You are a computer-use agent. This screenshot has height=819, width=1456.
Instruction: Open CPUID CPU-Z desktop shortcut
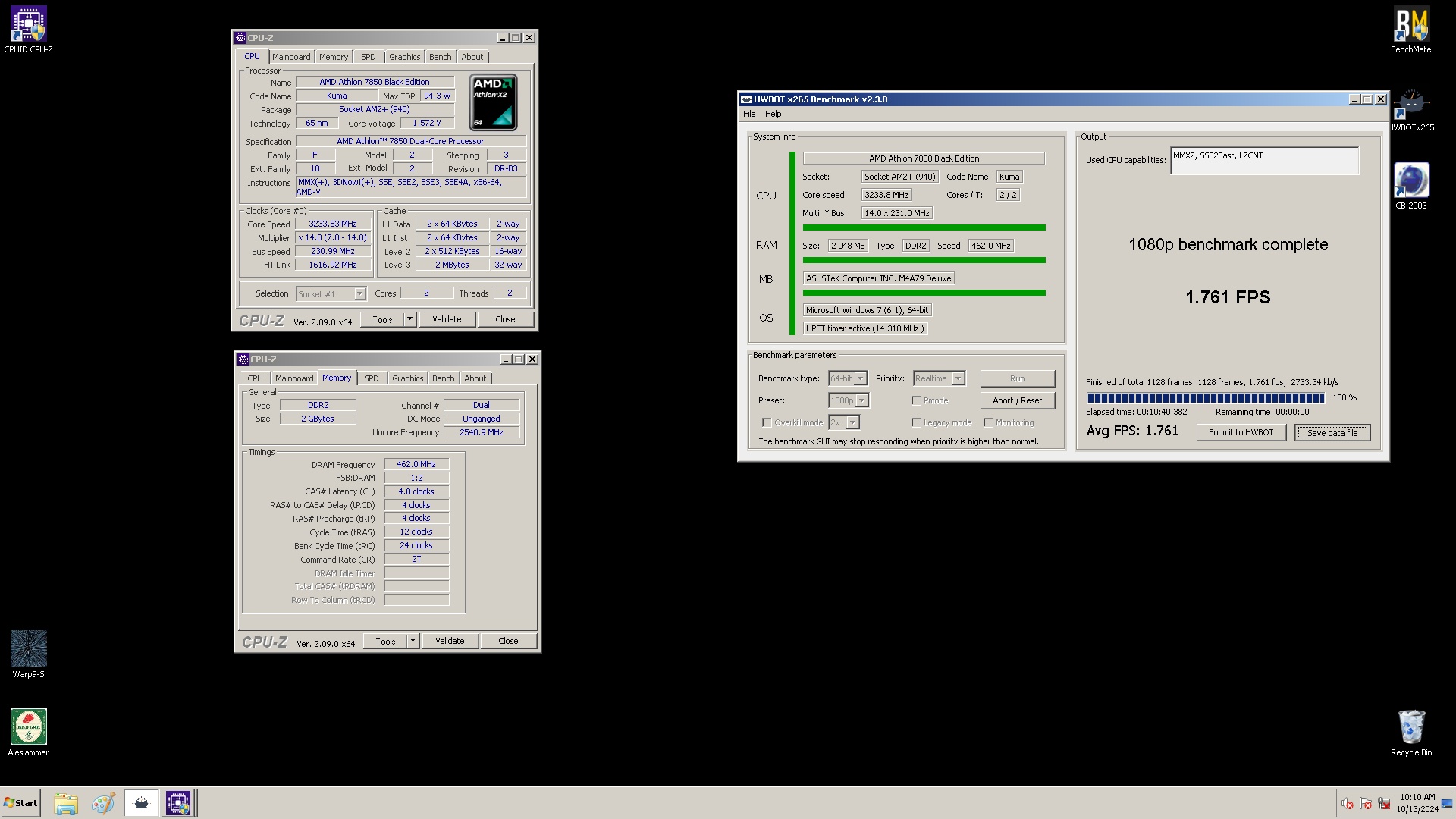28,30
